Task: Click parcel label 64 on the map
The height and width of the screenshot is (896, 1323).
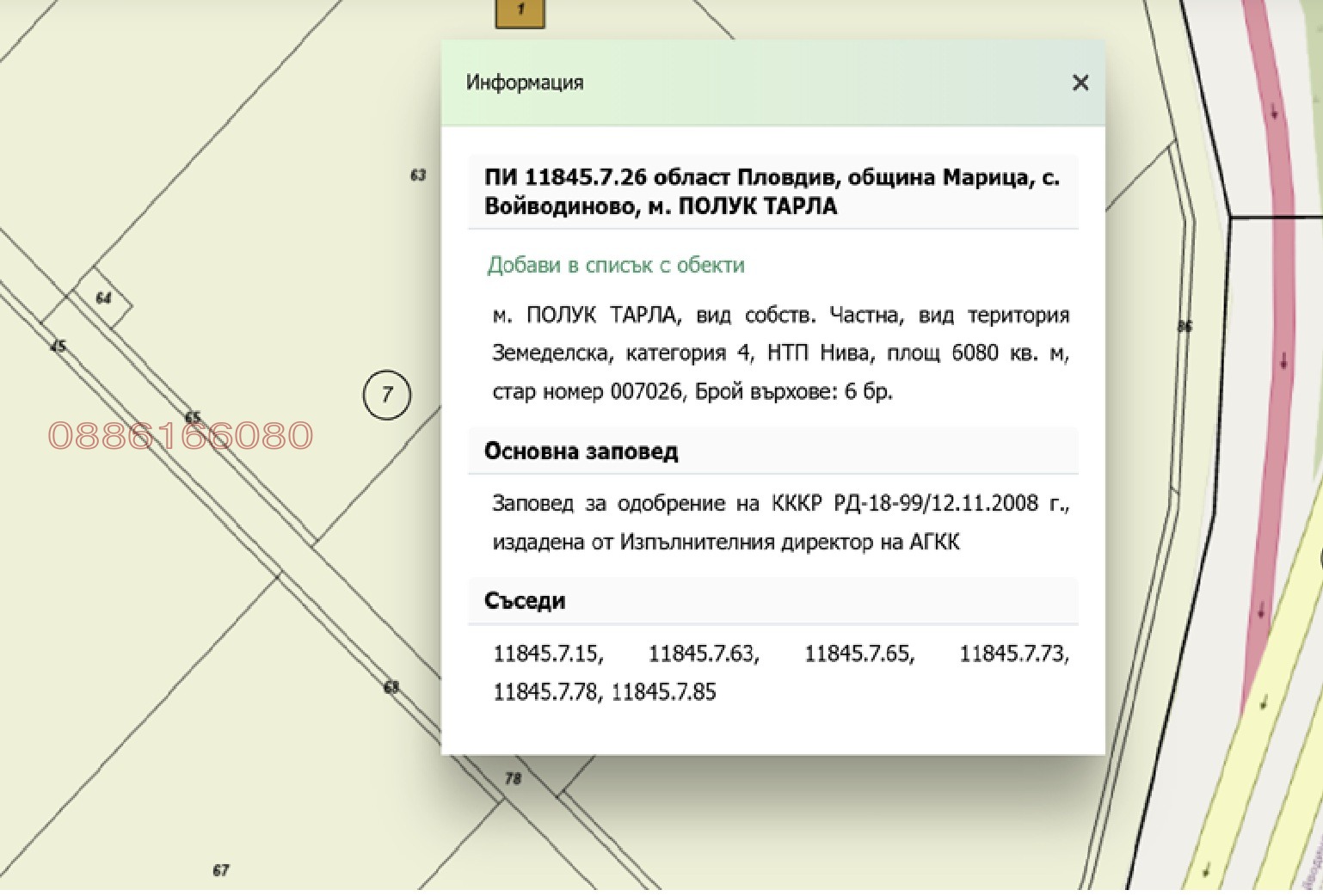Action: [103, 298]
